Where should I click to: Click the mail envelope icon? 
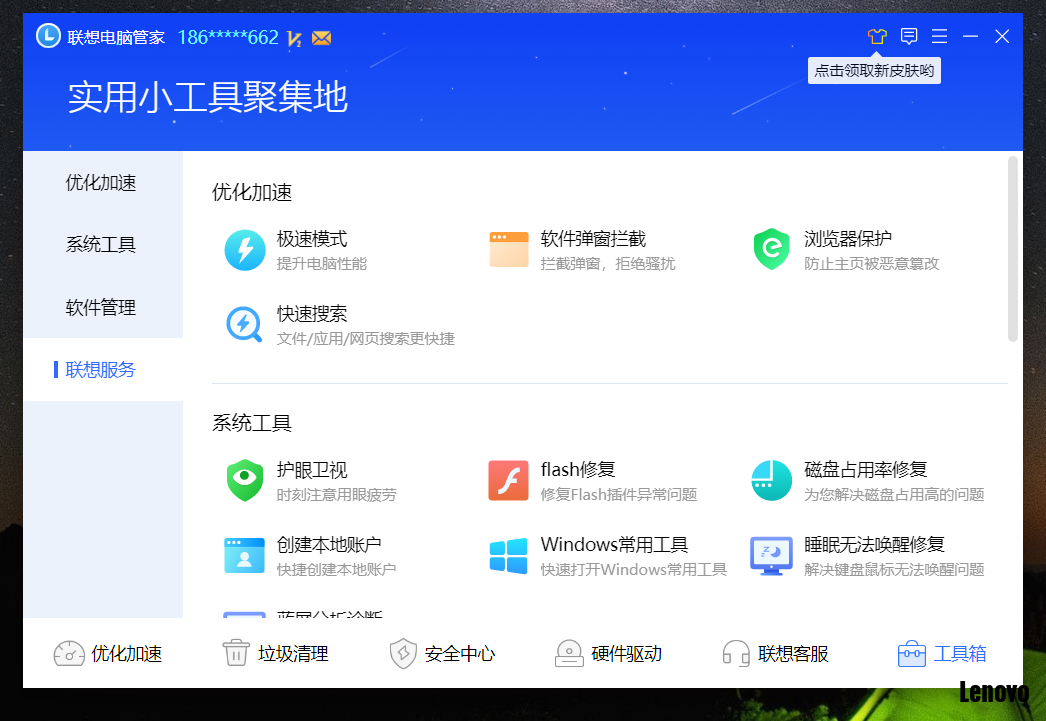click(321, 39)
